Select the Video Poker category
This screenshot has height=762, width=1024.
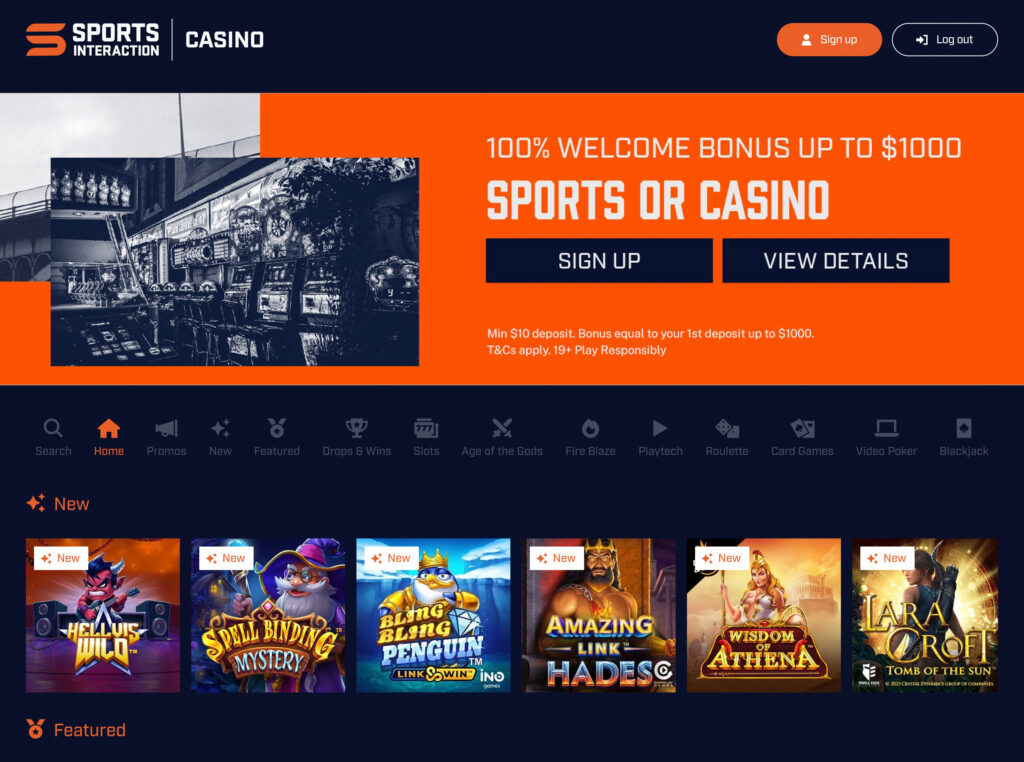(886, 437)
